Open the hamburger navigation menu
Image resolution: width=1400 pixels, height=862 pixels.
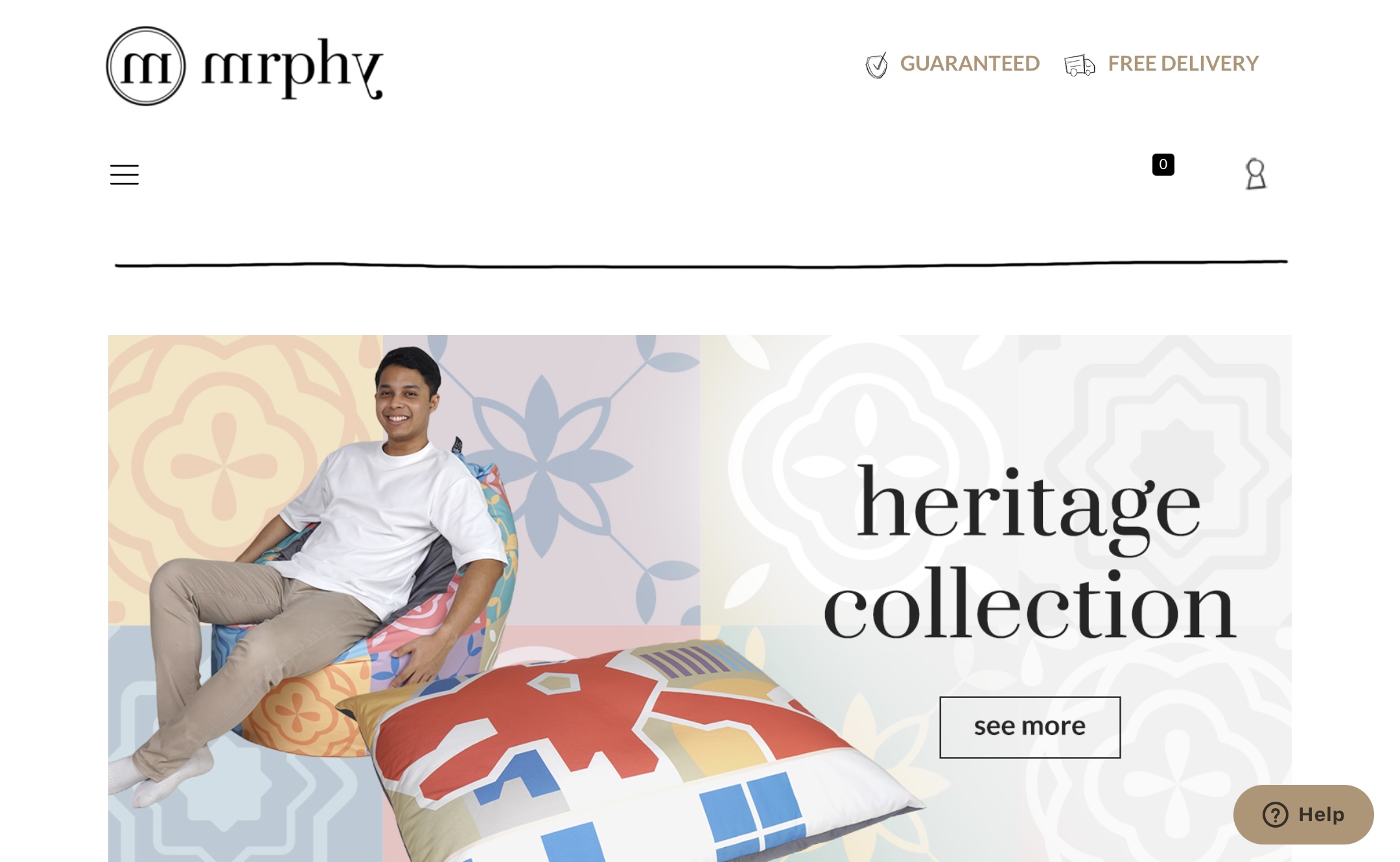point(124,174)
